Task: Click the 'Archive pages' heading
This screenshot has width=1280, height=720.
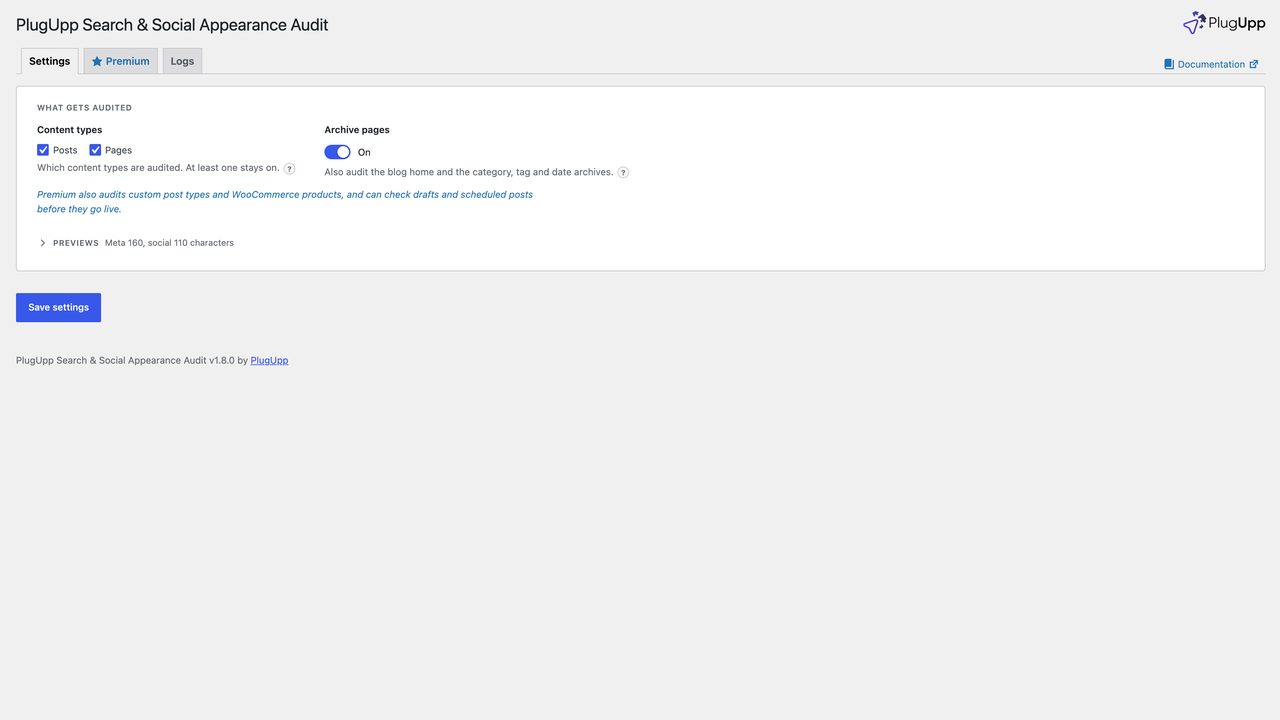Action: pos(357,130)
